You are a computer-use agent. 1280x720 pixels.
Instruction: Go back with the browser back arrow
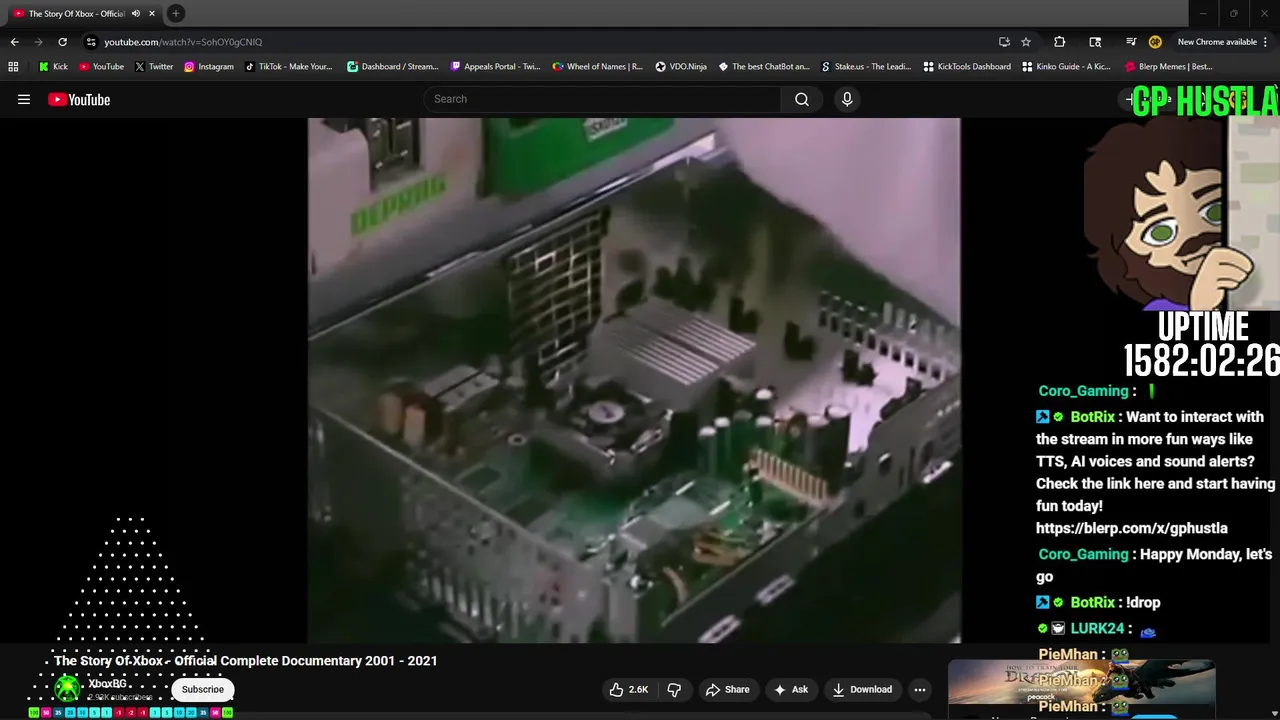(14, 42)
